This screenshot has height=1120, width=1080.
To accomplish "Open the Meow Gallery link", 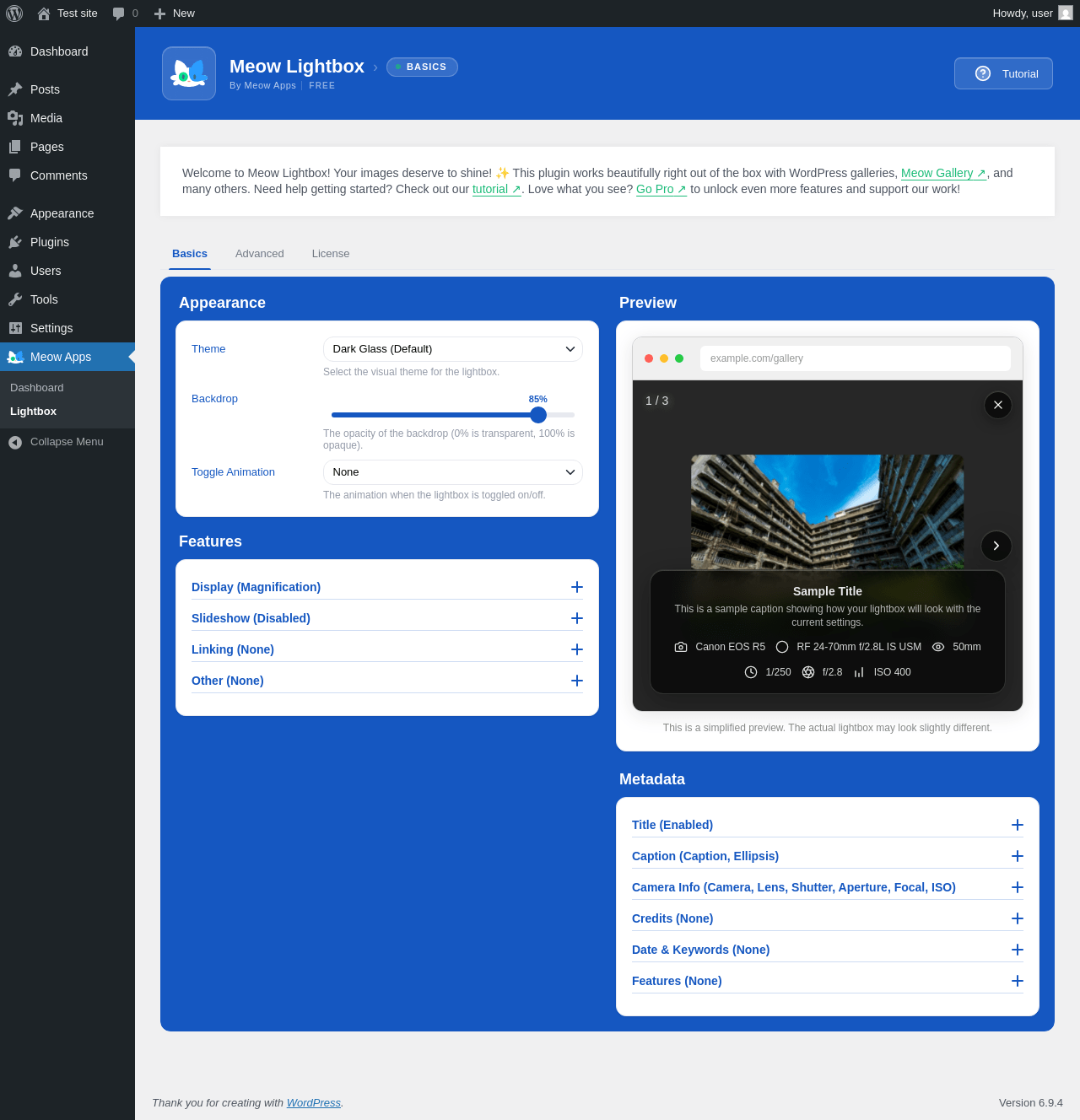I will click(x=944, y=173).
